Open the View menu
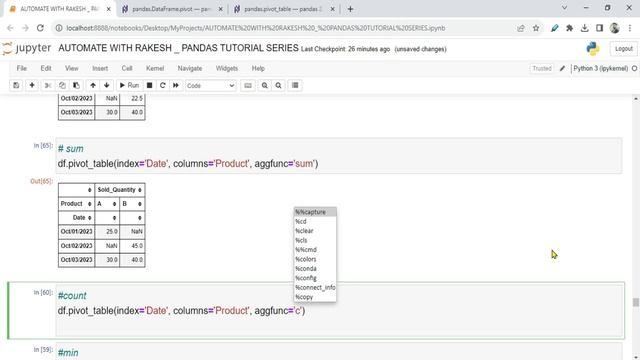 [71, 68]
